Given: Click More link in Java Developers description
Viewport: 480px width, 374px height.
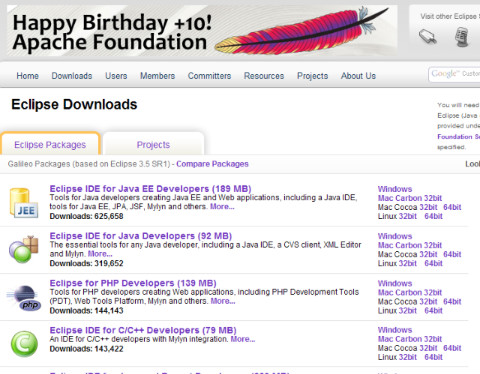Looking at the screenshot, I should (100, 254).
